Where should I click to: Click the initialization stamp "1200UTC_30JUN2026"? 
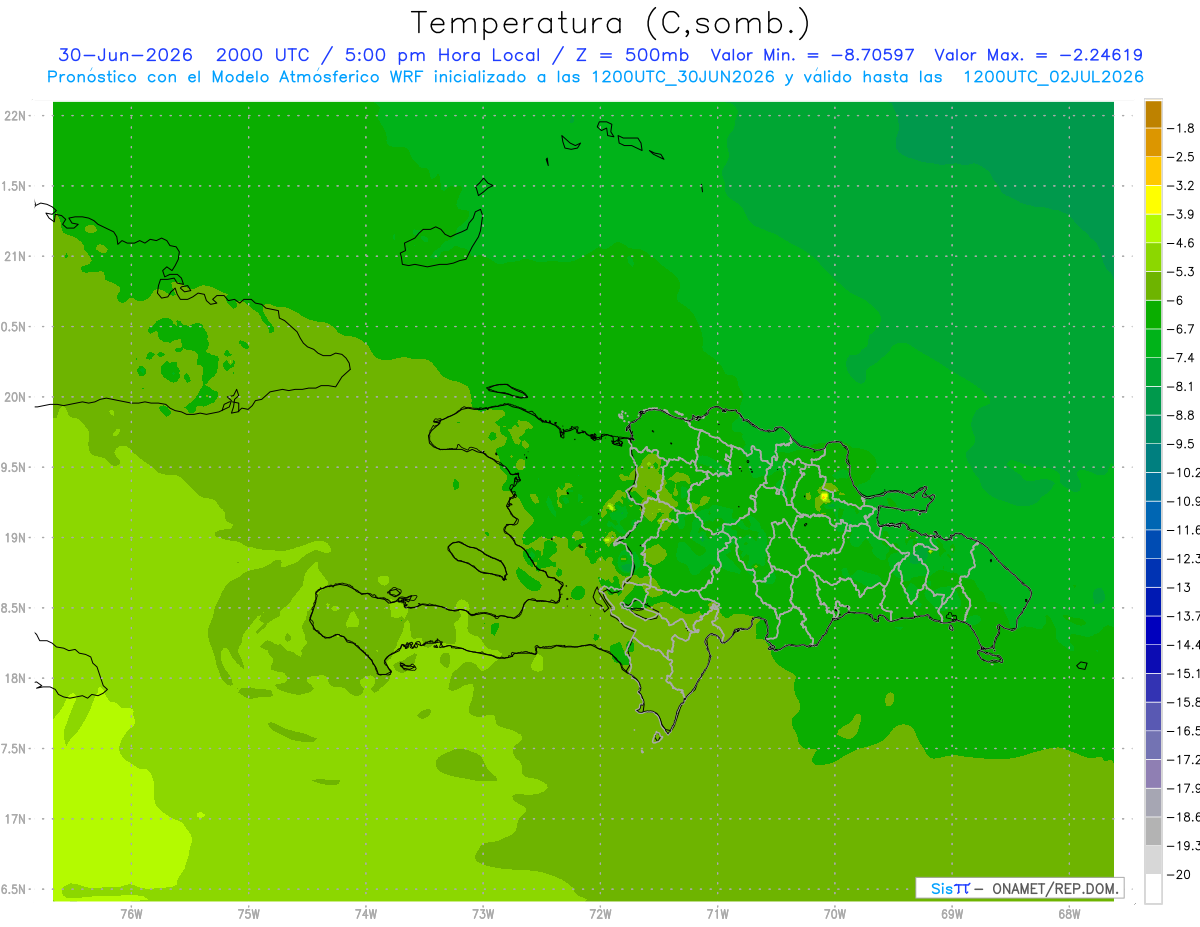click(x=683, y=77)
